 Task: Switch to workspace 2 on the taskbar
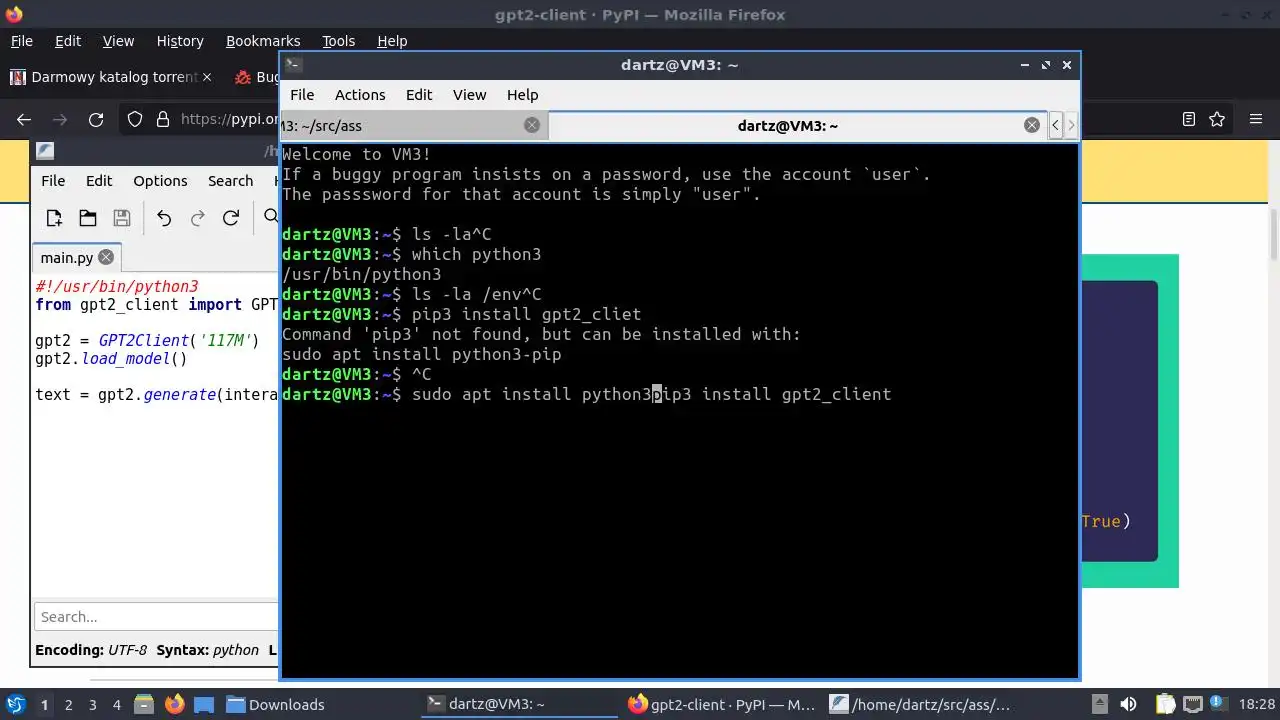pyautogui.click(x=68, y=705)
